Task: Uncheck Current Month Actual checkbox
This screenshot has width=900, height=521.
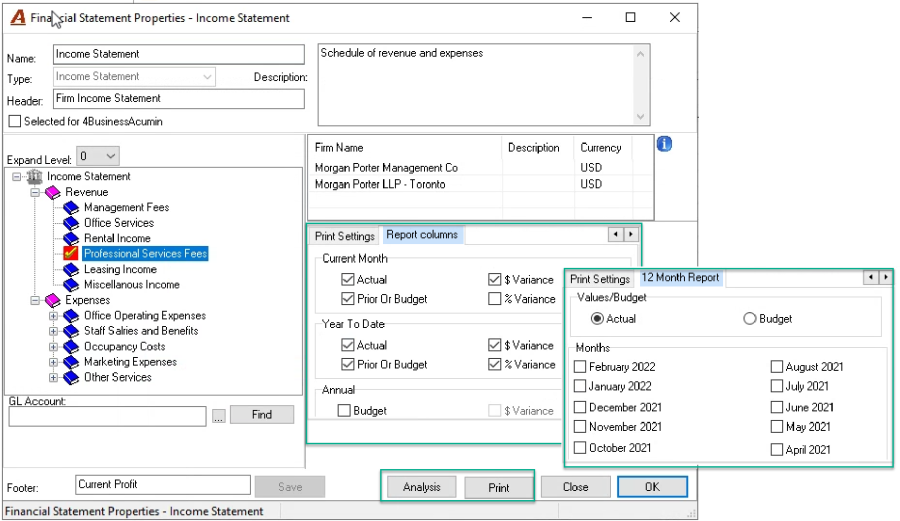Action: (x=347, y=279)
